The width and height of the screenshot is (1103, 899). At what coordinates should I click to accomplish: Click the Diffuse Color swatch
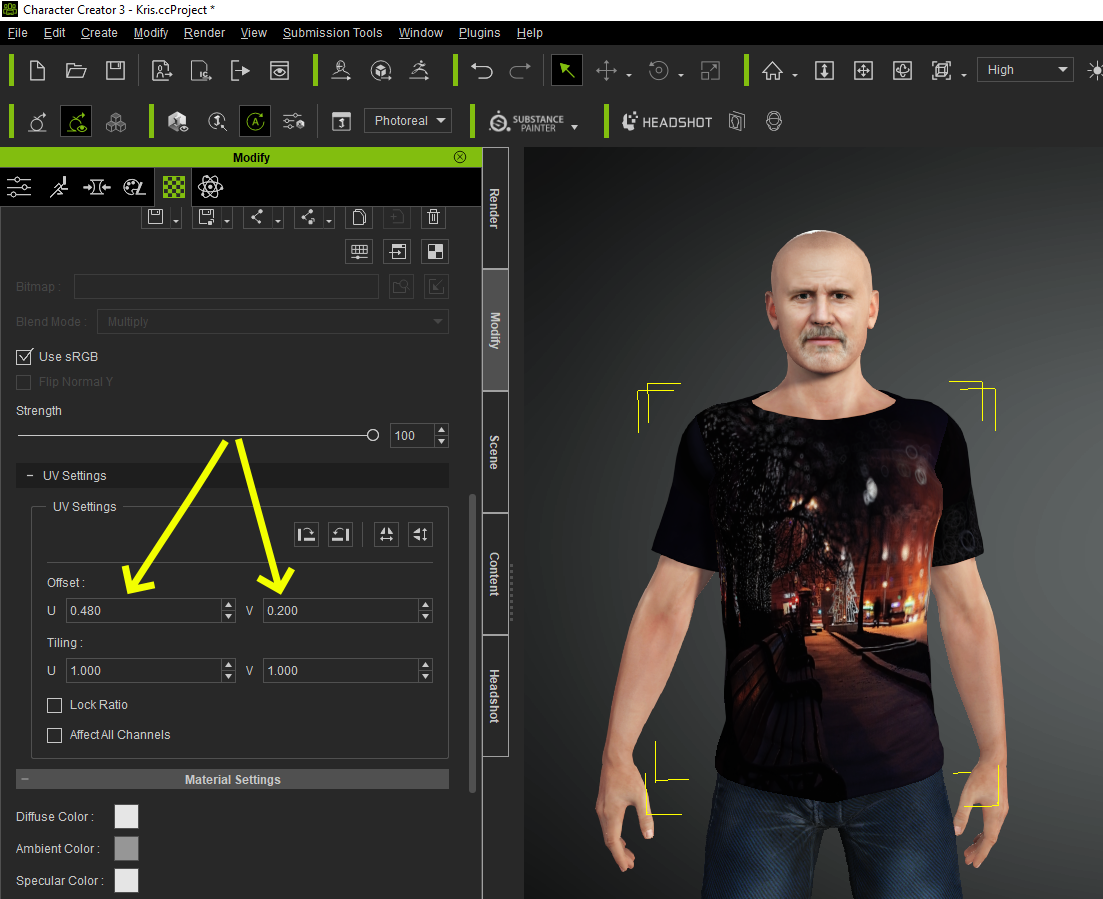[x=126, y=817]
